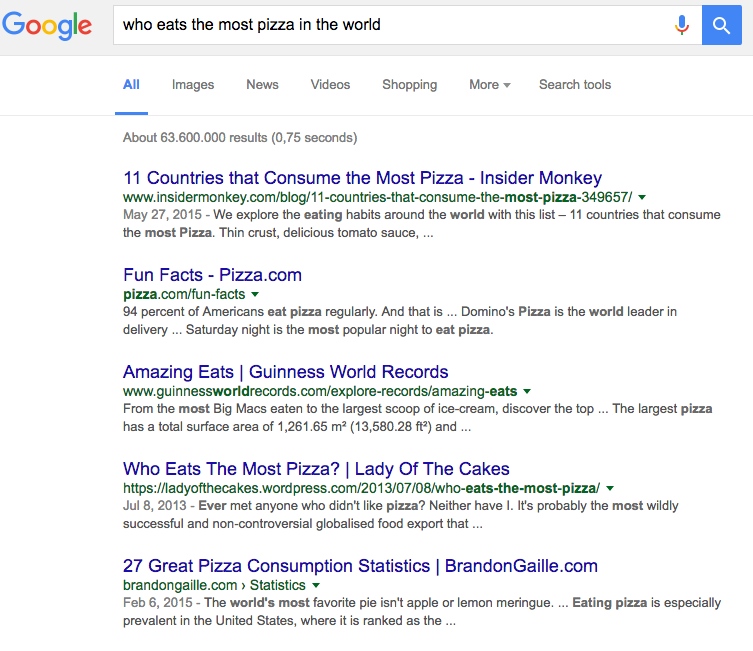Screen dimensions: 753x651
Task: Click the About 63.600.000 results text
Action: 240,138
